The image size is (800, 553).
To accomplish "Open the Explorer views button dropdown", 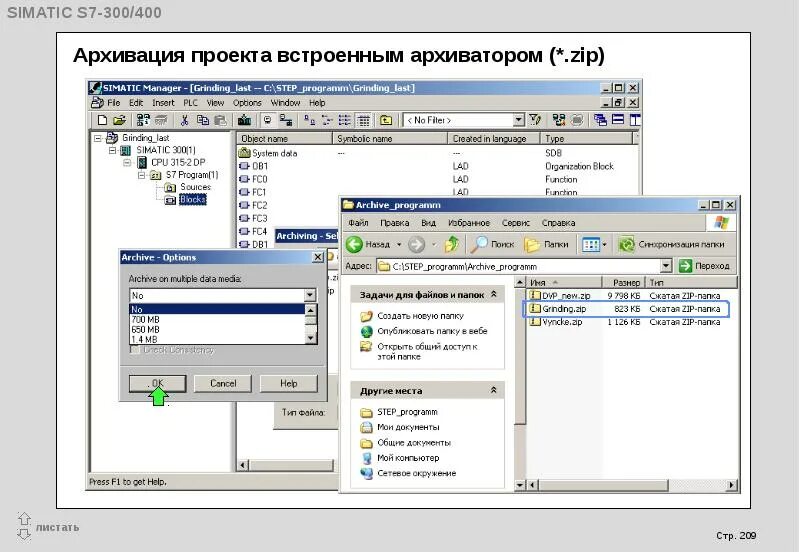I will tap(604, 245).
